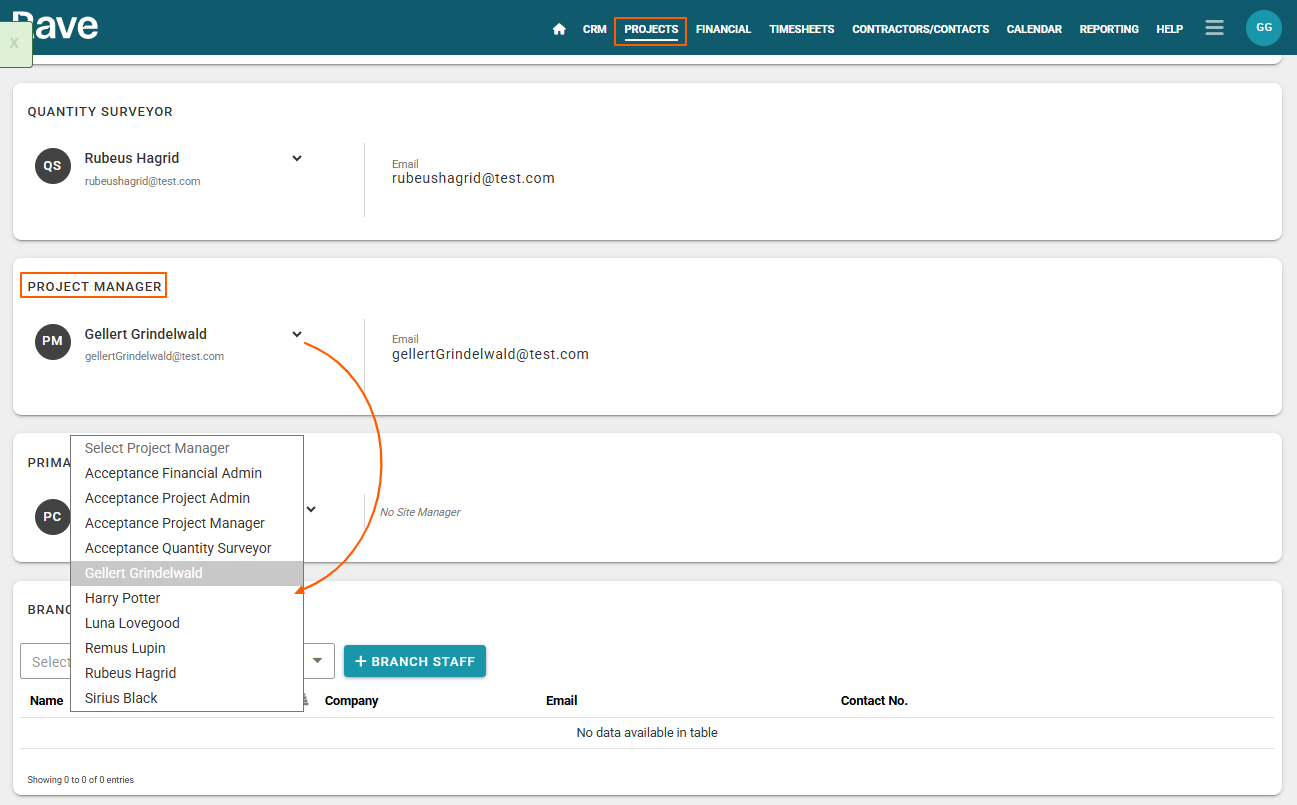Click the PC avatar badge
1297x805 pixels.
point(53,517)
